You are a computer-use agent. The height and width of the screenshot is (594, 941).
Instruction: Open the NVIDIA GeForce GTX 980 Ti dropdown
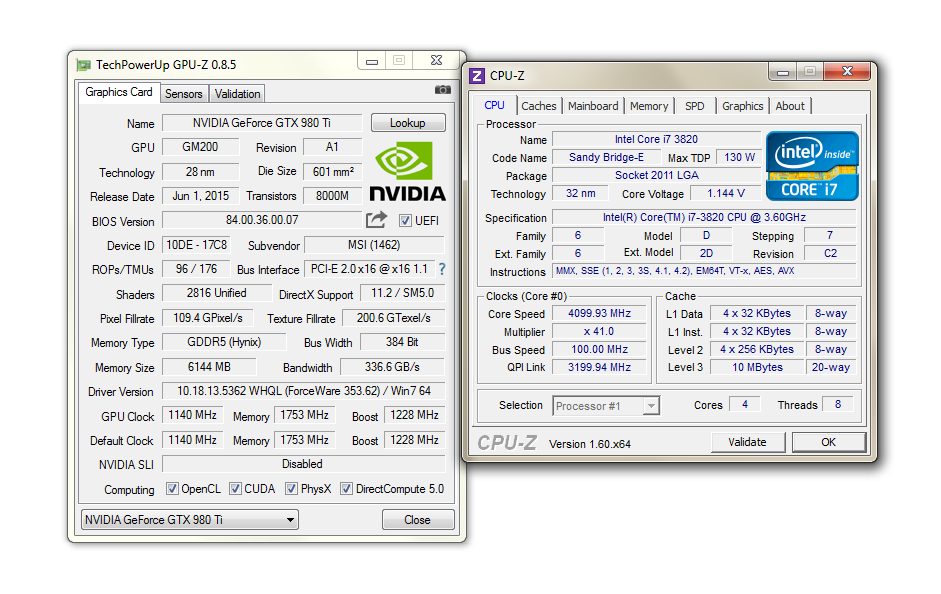click(x=190, y=520)
